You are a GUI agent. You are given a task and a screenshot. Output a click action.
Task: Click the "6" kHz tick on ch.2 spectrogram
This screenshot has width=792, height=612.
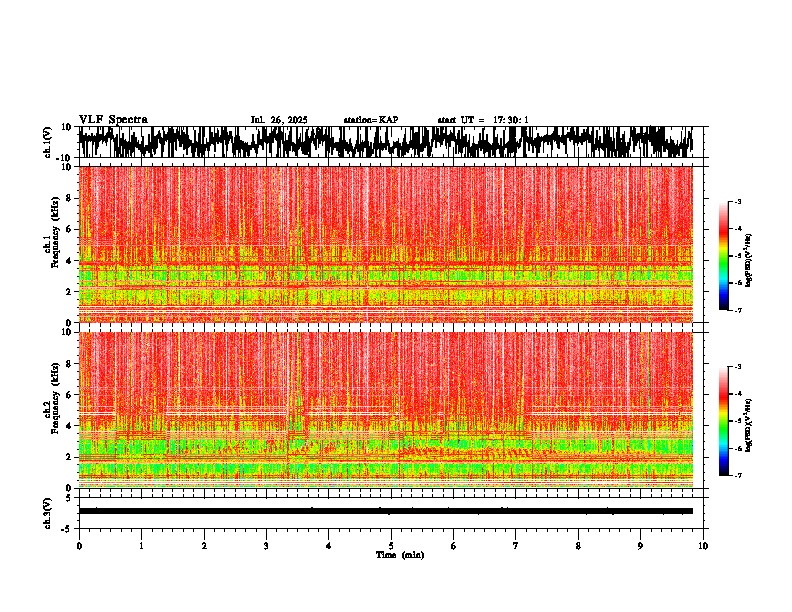(69, 395)
